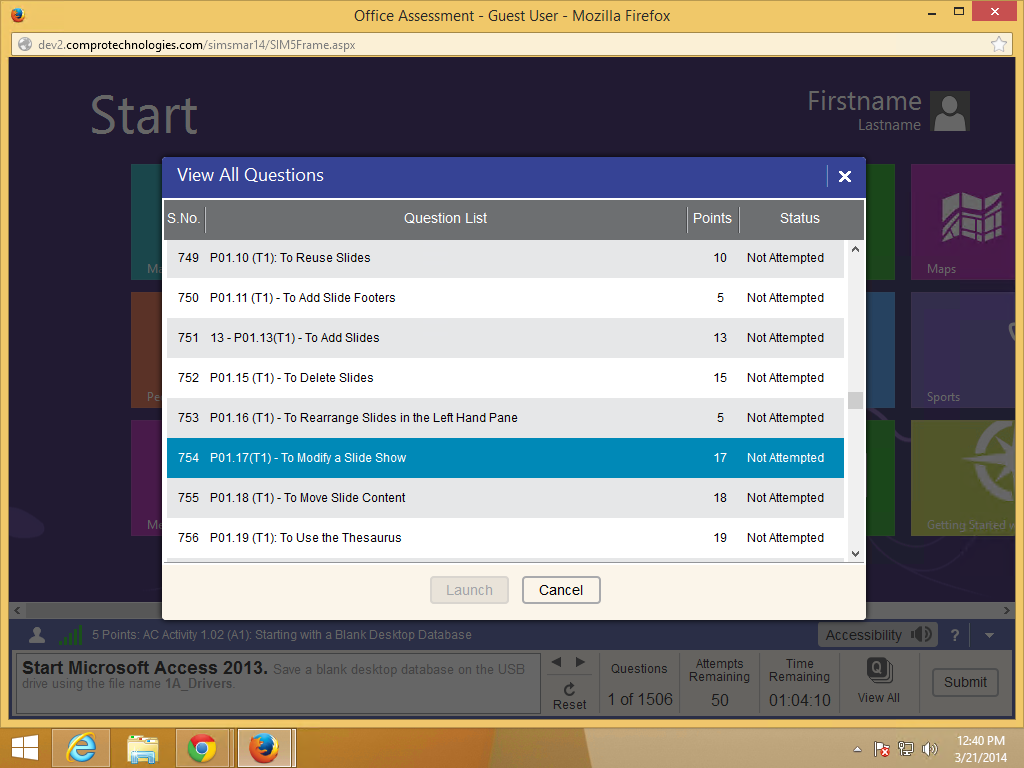Click the user profile icon in task bar
This screenshot has height=768, width=1024.
37,634
